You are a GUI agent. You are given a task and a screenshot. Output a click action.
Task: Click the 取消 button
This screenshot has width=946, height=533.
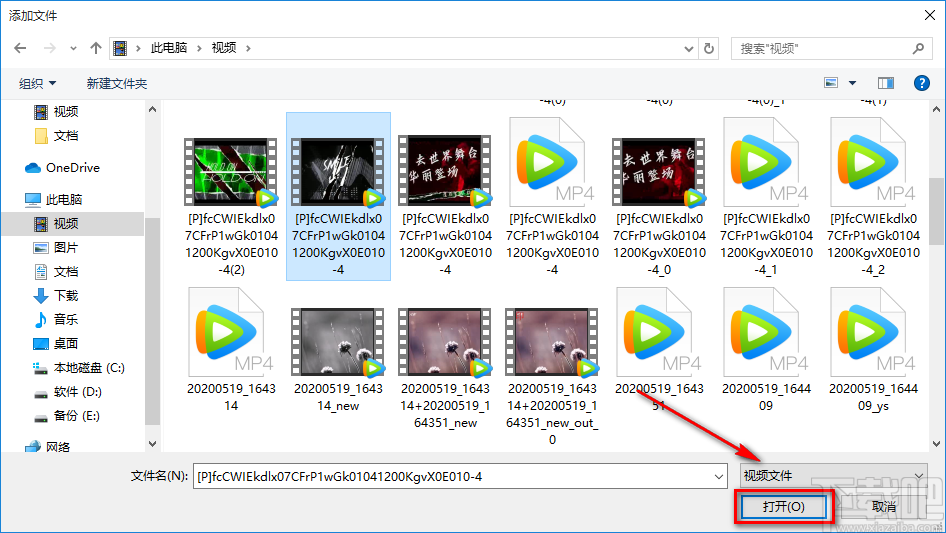[x=884, y=506]
